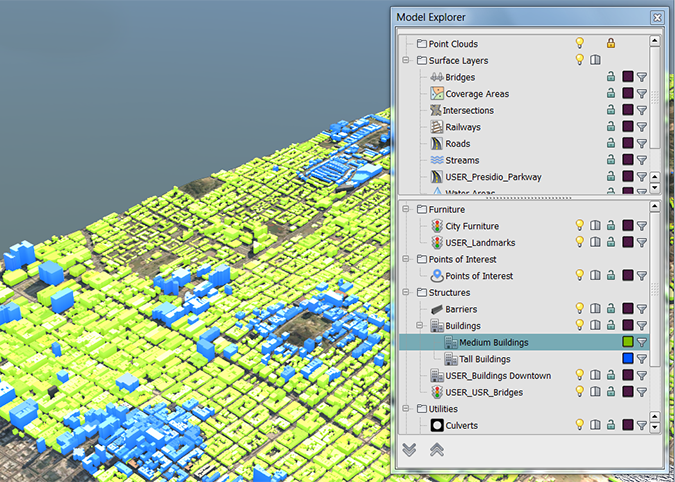
Task: Click the bottom pane scrollbar down arrow
Action: [x=655, y=427]
